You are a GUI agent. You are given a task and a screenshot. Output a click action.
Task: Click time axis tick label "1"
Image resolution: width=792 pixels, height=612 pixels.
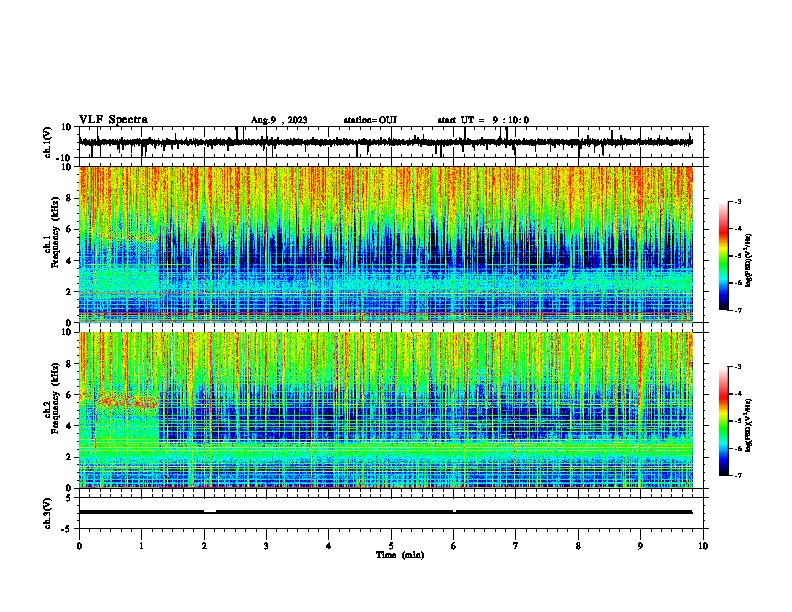click(141, 545)
